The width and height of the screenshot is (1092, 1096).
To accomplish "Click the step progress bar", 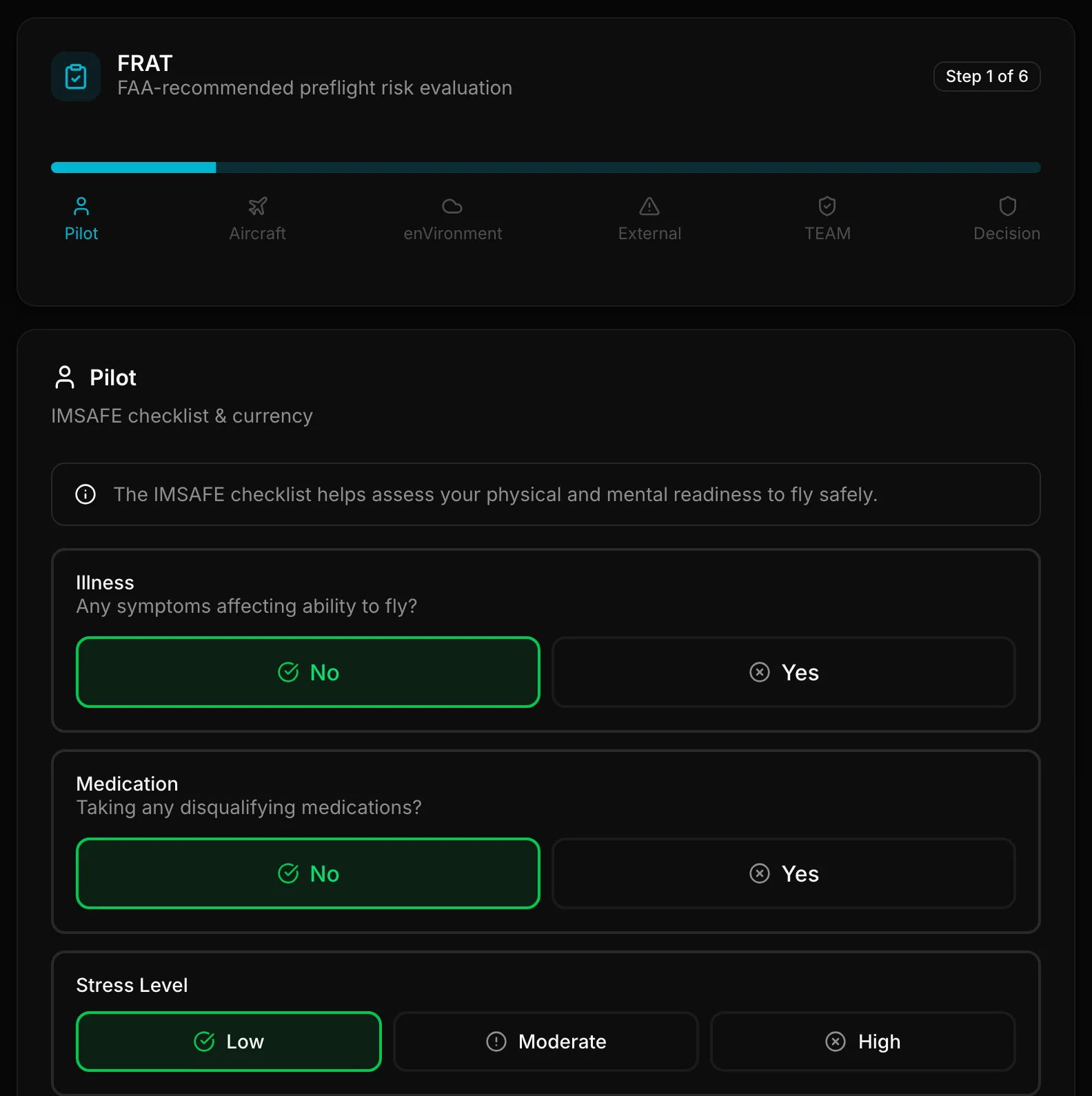I will point(546,168).
